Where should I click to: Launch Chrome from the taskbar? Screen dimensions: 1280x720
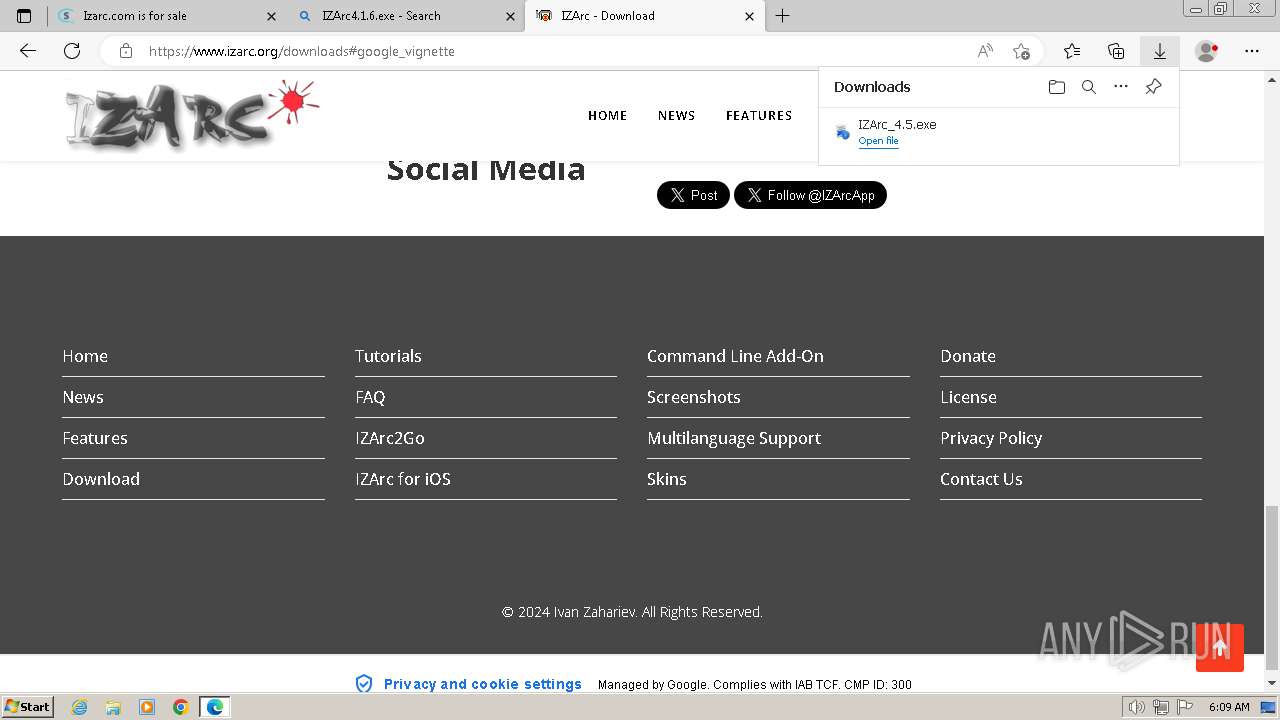[181, 707]
